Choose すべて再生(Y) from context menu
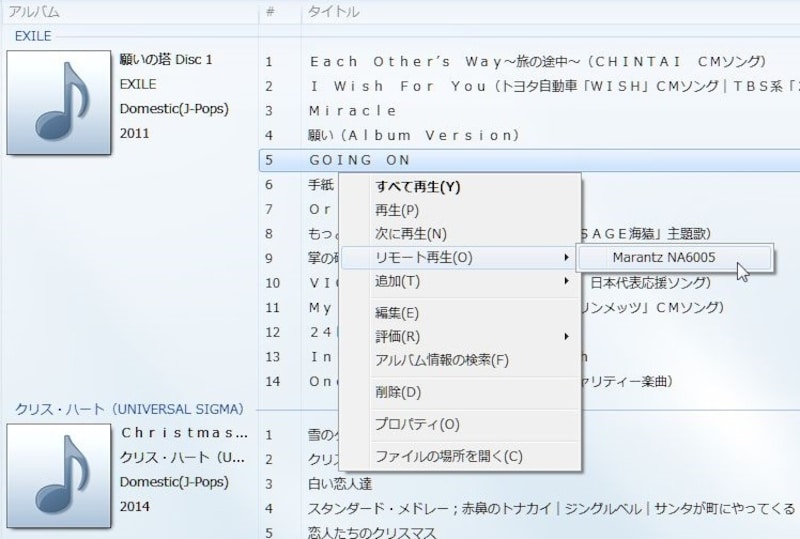Viewport: 800px width, 539px height. (x=417, y=186)
